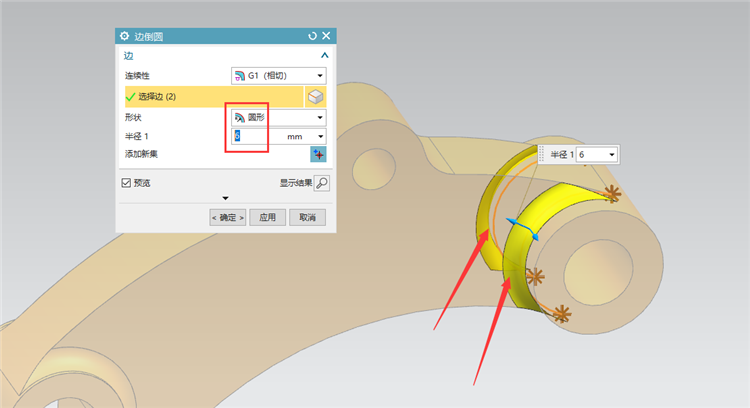Open the 连续性 G1 (相切) dropdown

[x=278, y=76]
